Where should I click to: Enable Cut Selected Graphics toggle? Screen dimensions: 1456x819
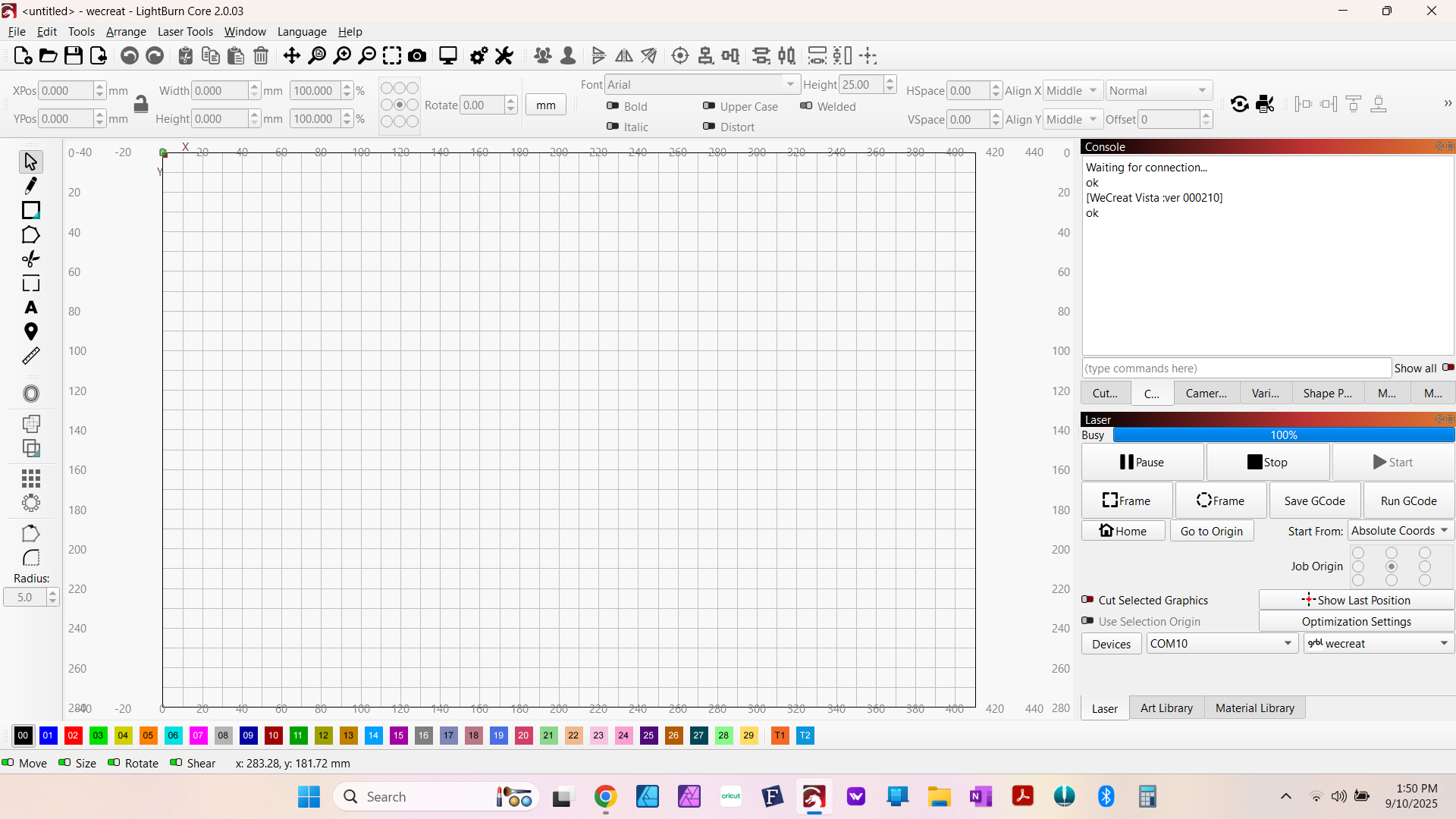coord(1087,600)
